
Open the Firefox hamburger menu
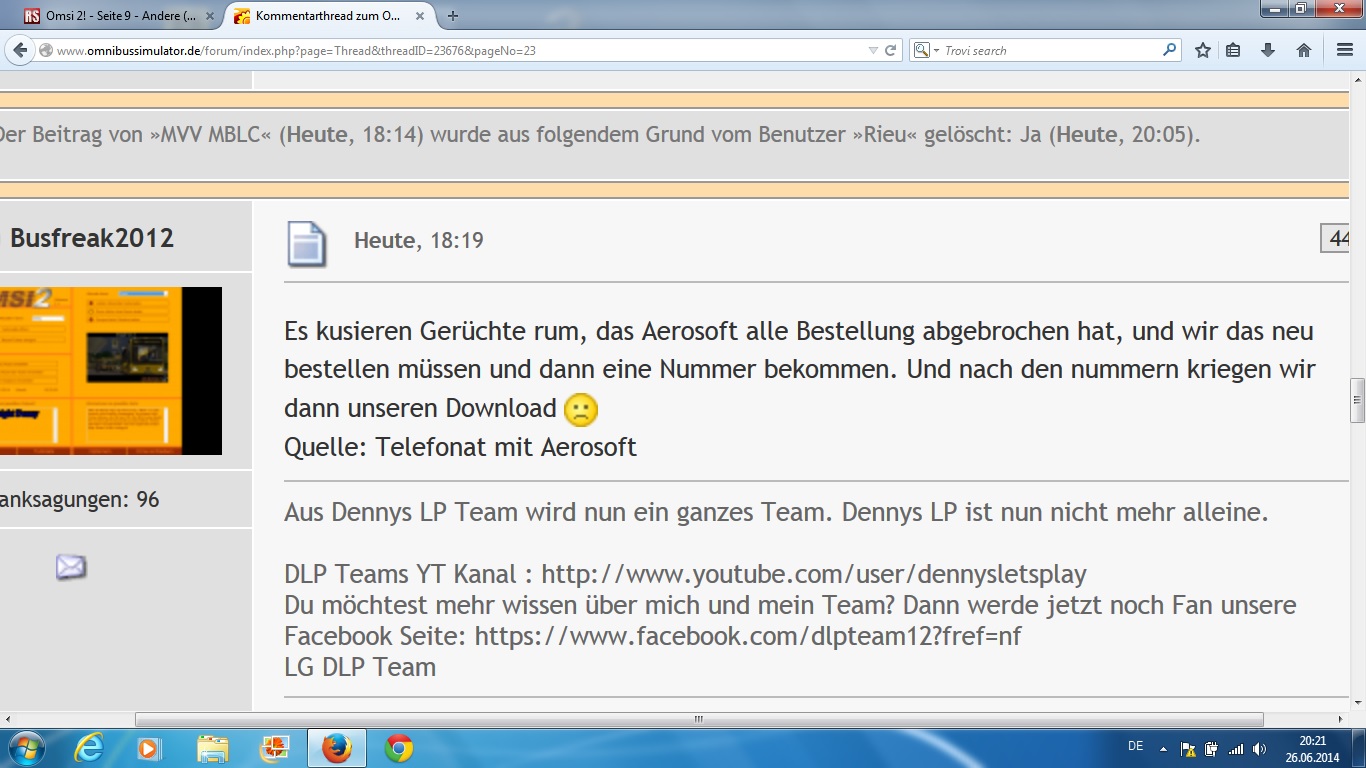(x=1345, y=50)
